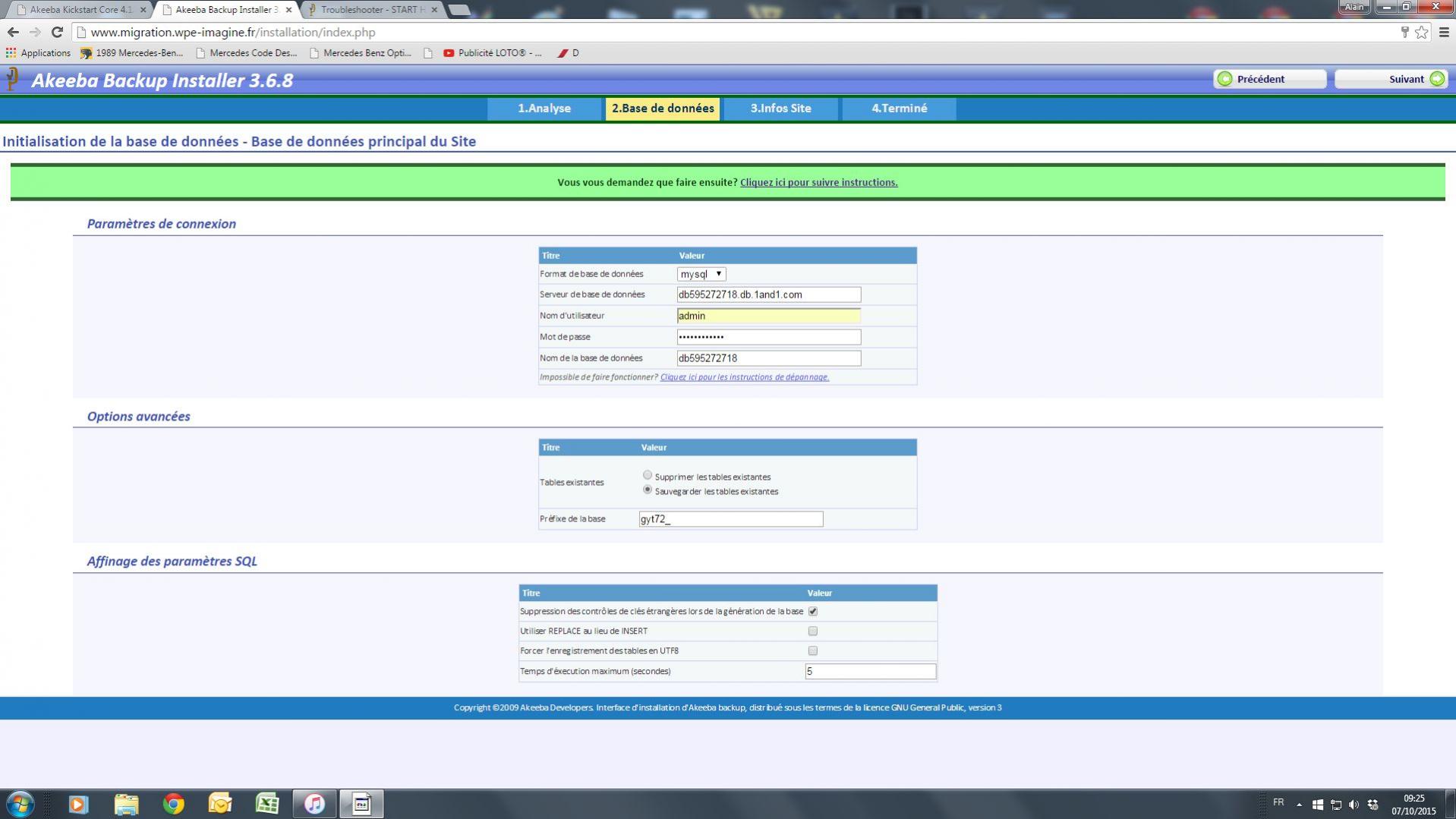Click the Windows flag Action Center tray icon
This screenshot has width=1456, height=819.
(x=1317, y=804)
